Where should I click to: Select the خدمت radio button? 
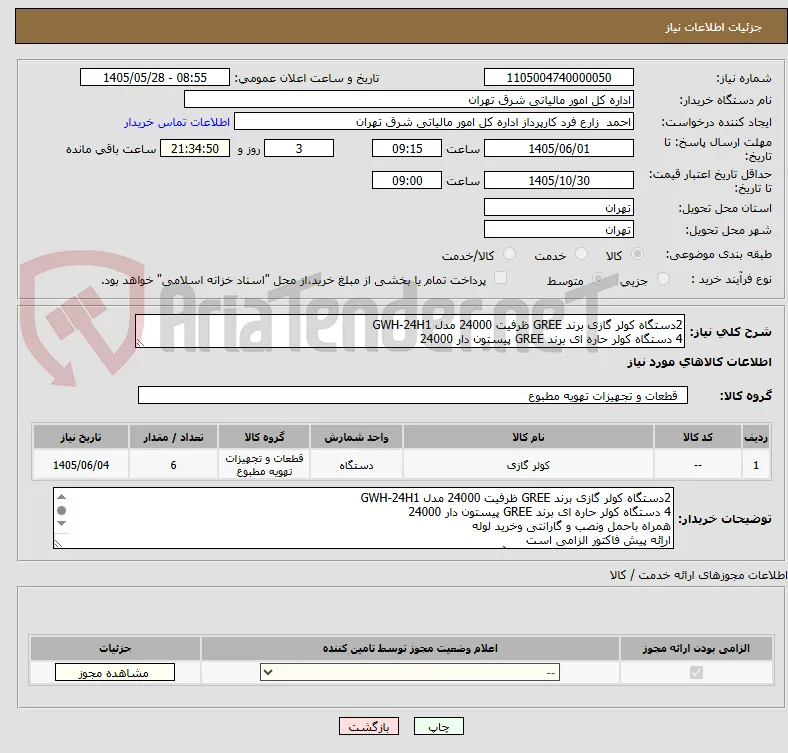click(x=581, y=254)
